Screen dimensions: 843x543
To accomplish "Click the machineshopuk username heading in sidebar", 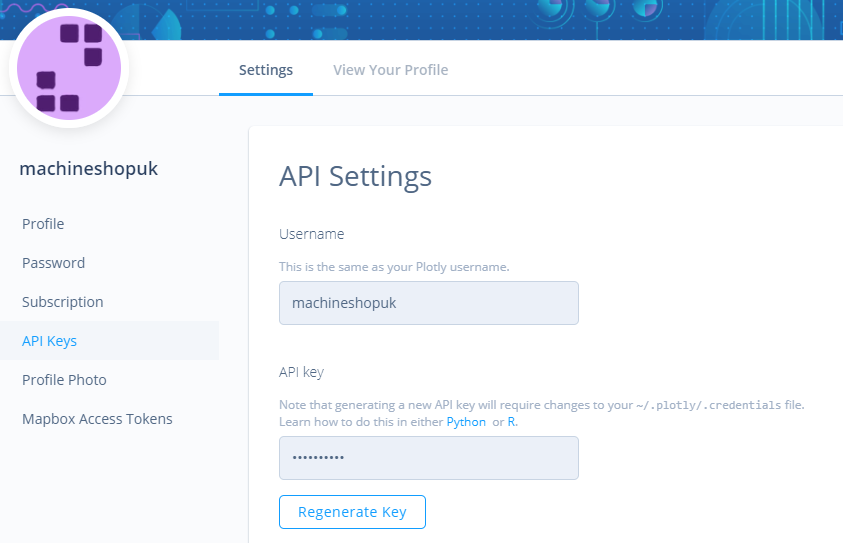I will coord(89,169).
